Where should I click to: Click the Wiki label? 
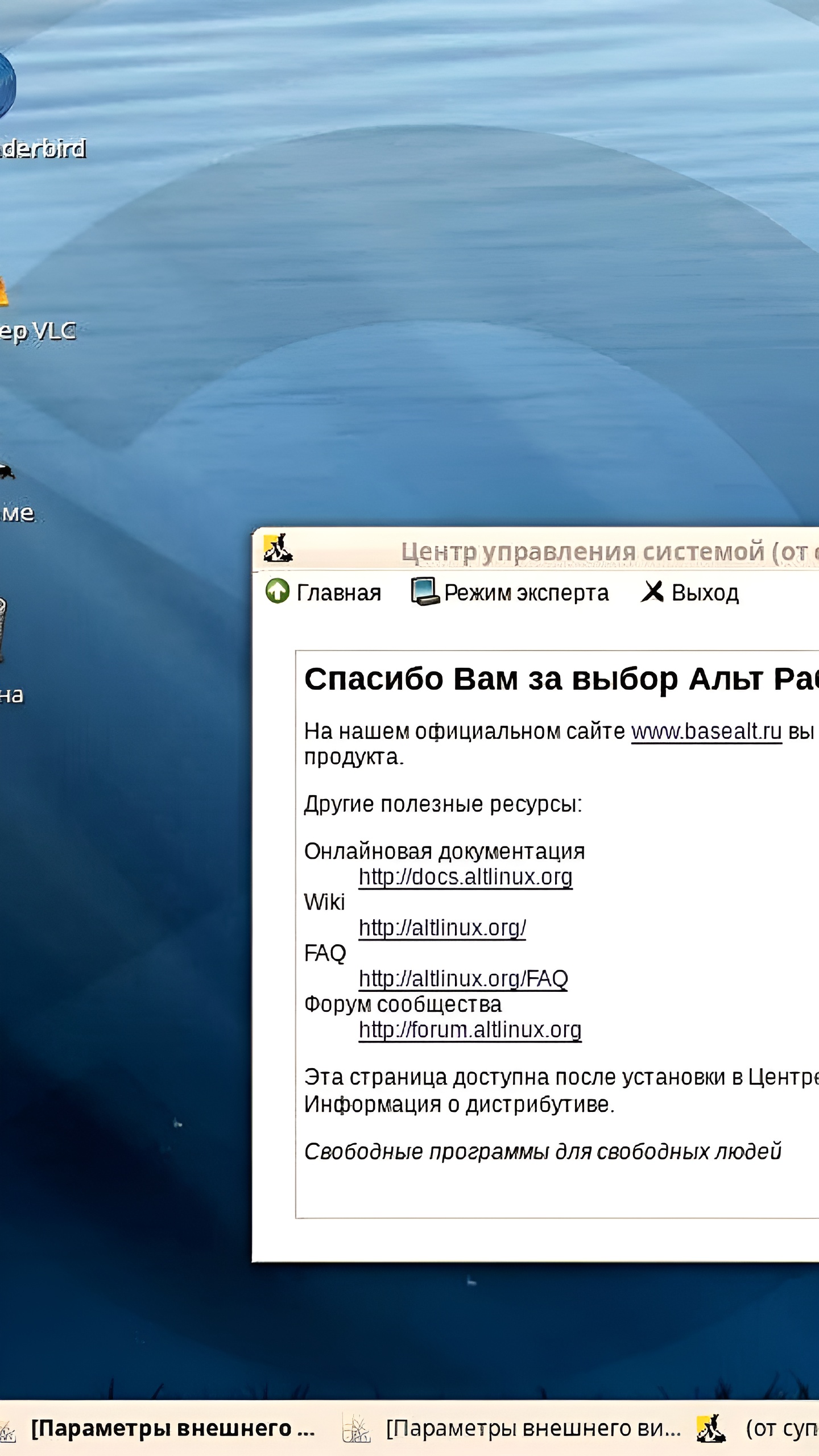pyautogui.click(x=325, y=903)
